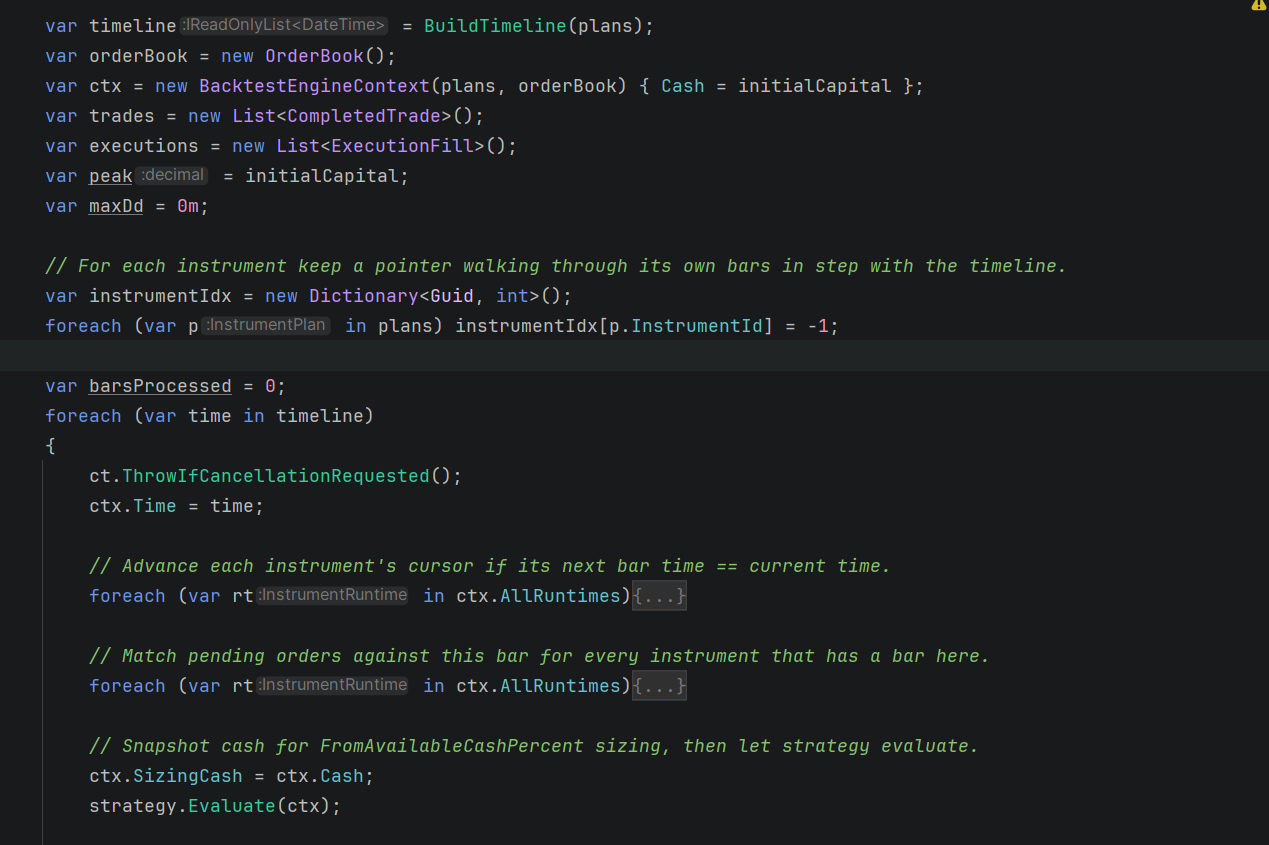Click the Dictionary type in the instrumentIdx declaration

364,296
